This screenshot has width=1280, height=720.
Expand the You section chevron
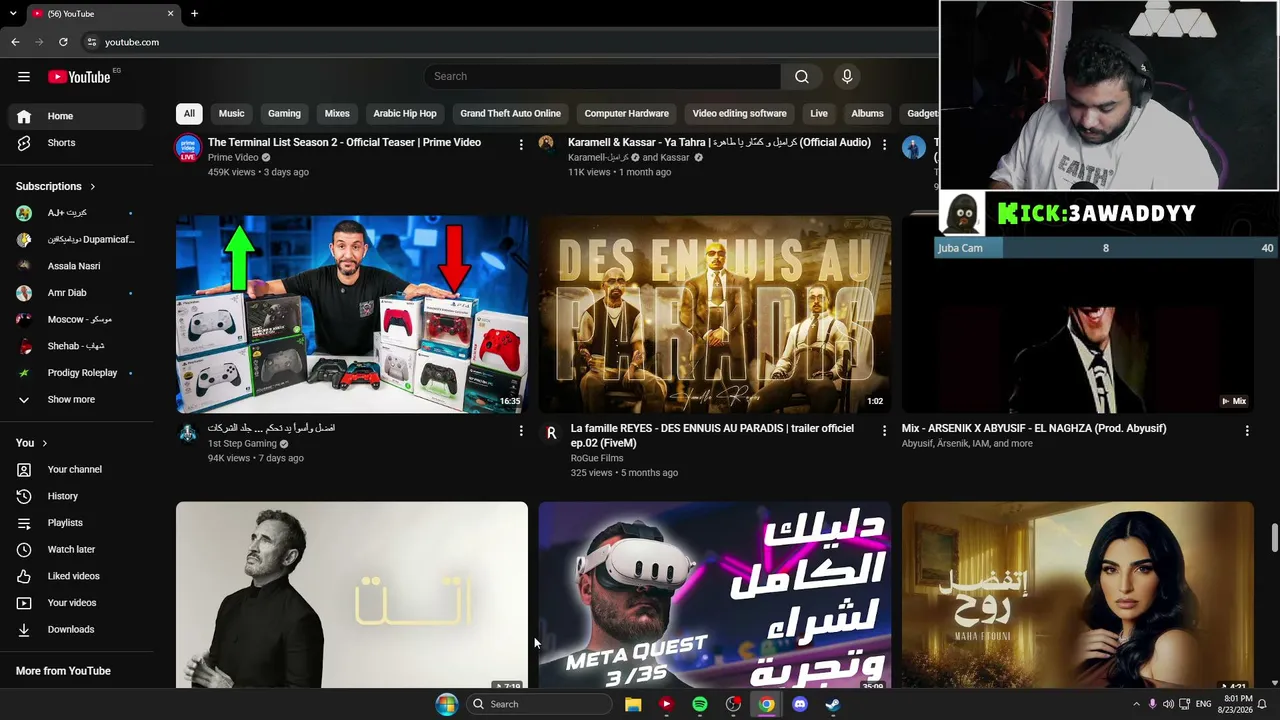click(44, 443)
